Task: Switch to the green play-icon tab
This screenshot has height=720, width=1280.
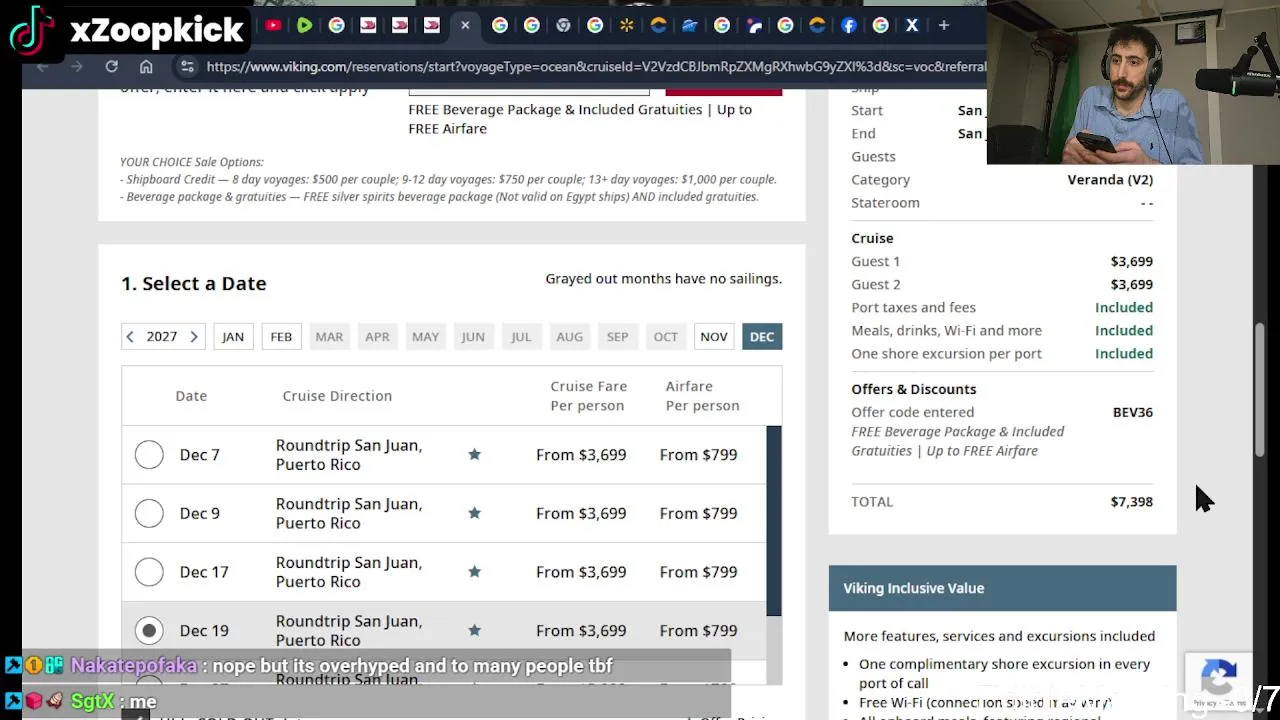Action: [x=304, y=25]
